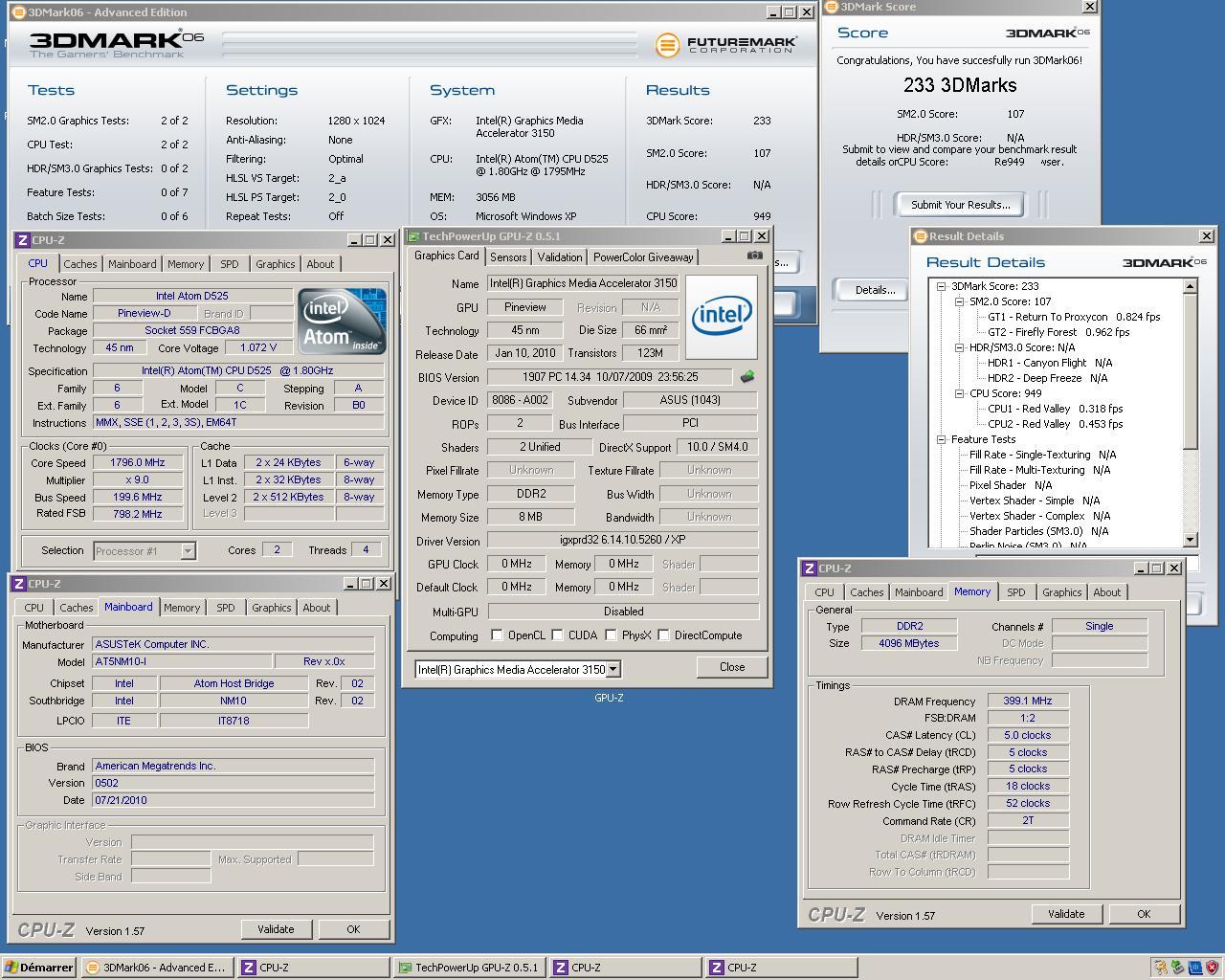Open the Validation tab in GPU-Z
The width and height of the screenshot is (1225, 980).
[x=560, y=257]
